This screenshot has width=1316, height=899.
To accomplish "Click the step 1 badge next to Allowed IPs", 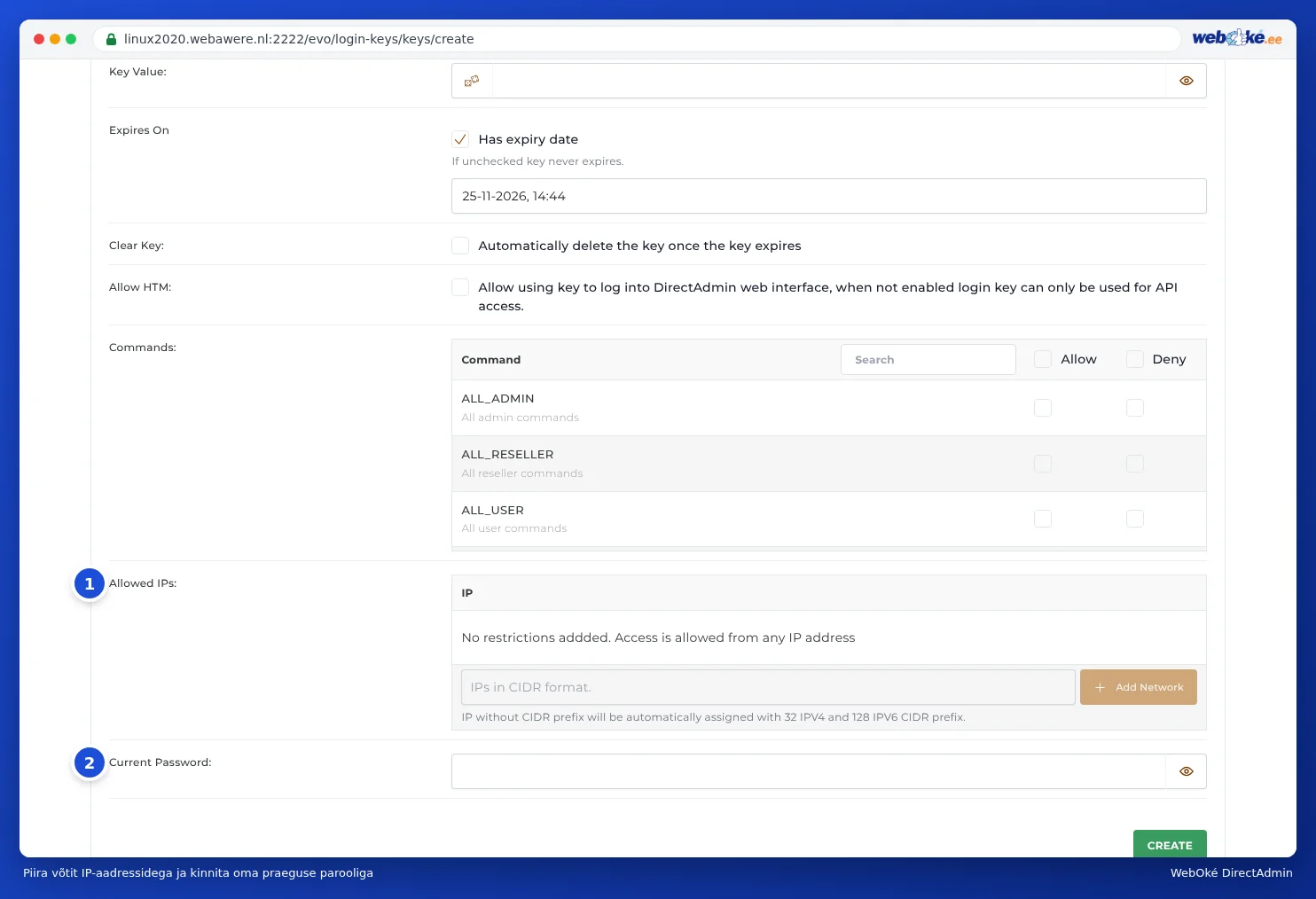I will (x=90, y=584).
